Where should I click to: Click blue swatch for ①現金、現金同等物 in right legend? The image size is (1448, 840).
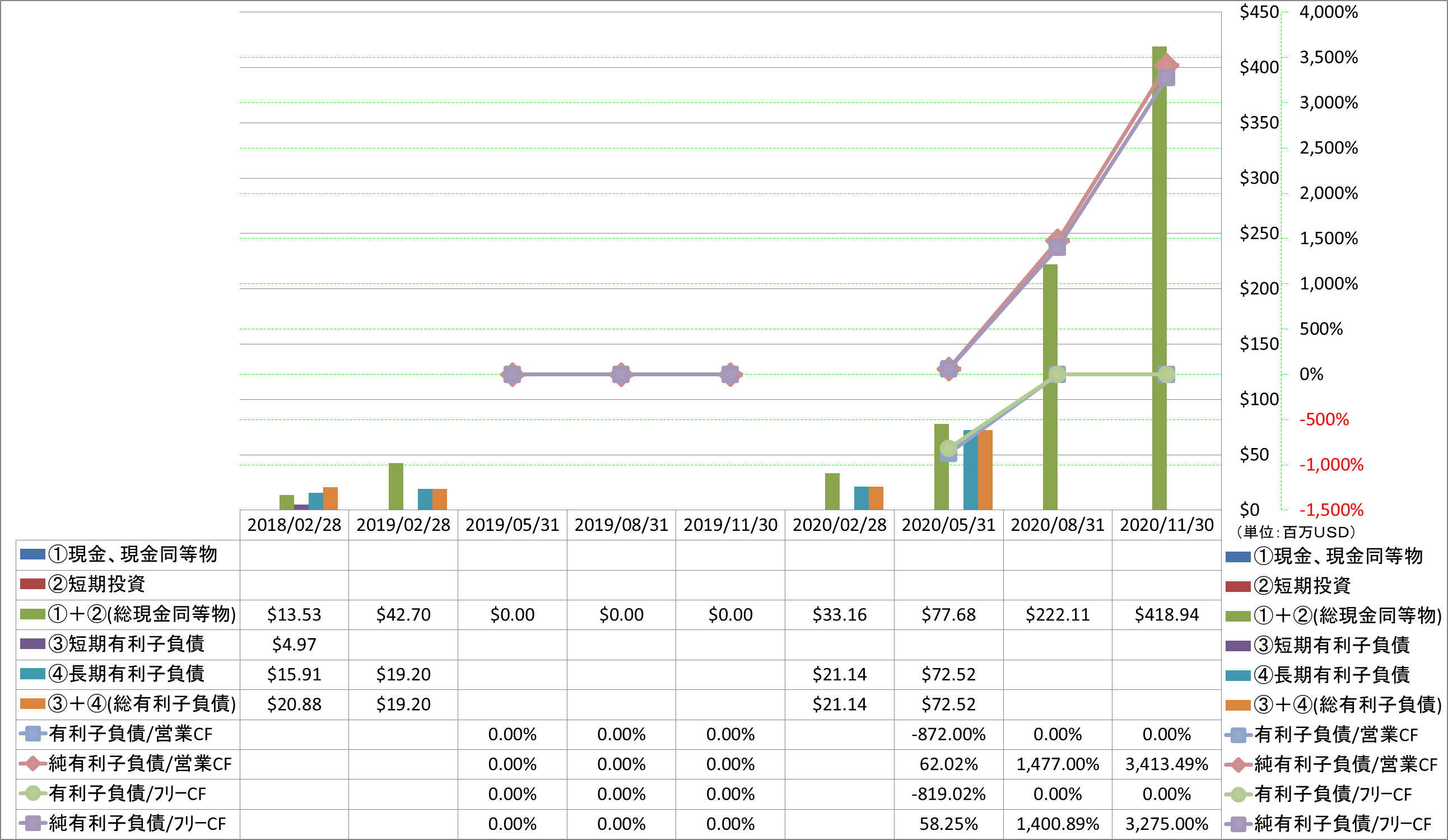coord(1238,557)
